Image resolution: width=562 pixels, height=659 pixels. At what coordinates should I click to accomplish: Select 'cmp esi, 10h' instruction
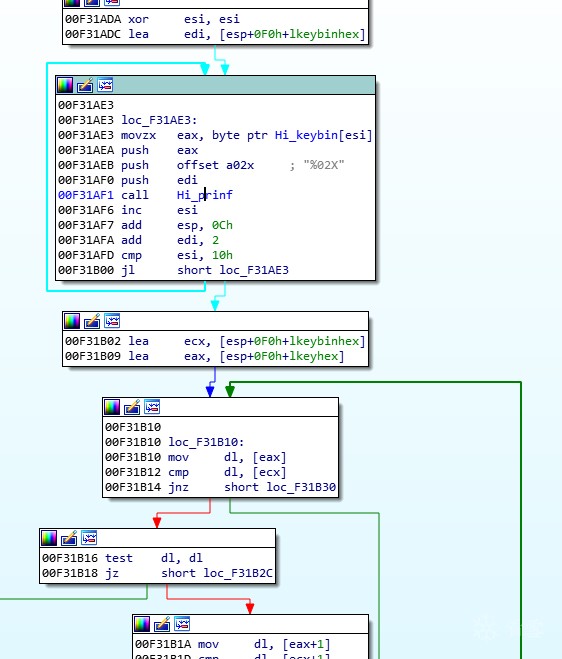(x=145, y=256)
